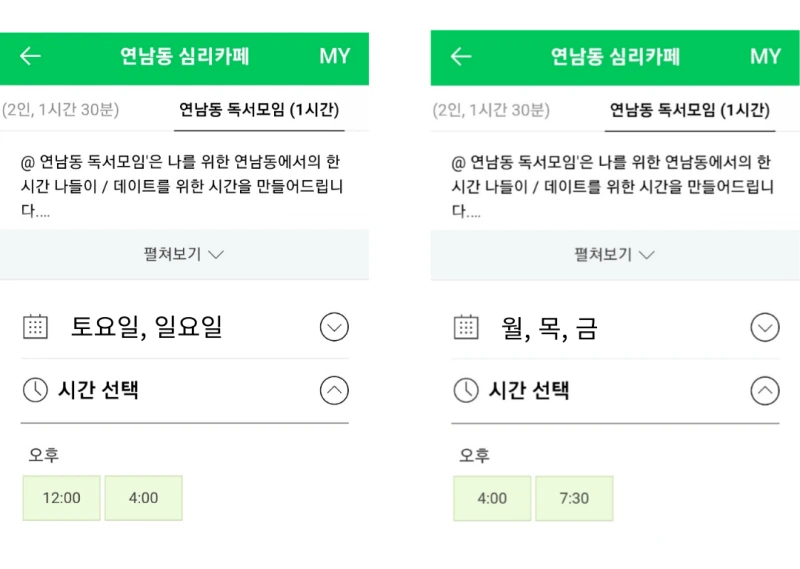Open MY page in the right header
Viewport: 800px width, 569px height.
[765, 56]
